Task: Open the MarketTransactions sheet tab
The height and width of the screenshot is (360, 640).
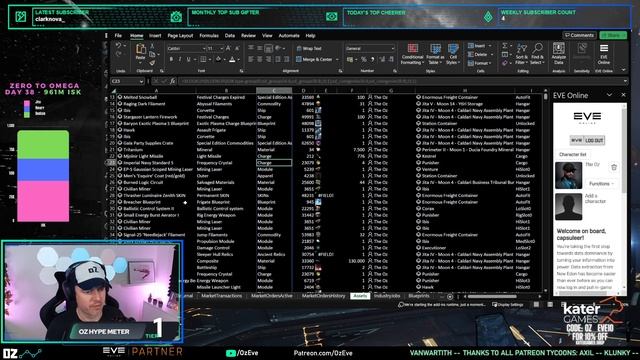Action: 222,296
